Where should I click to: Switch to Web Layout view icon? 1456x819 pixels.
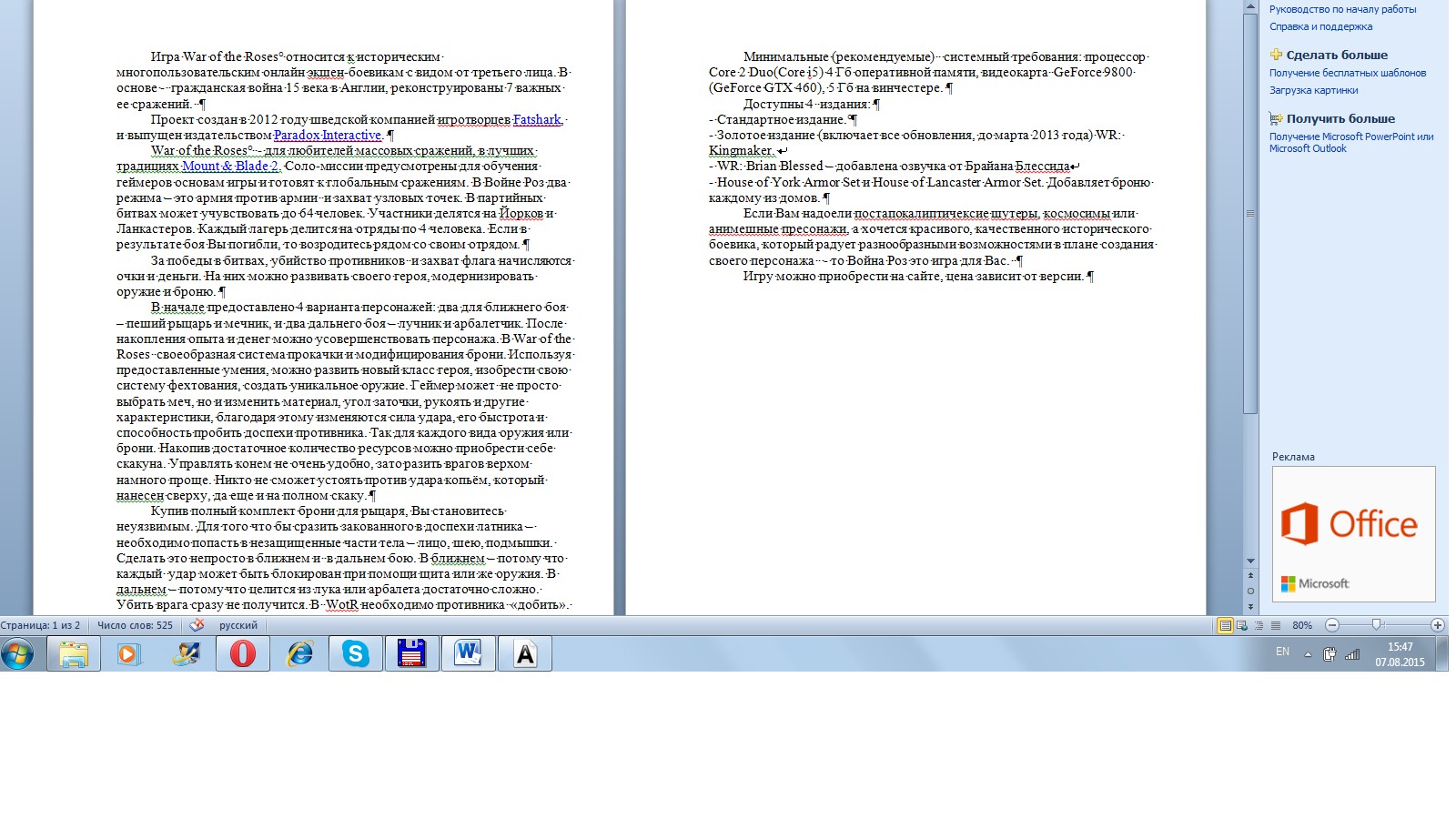pos(1242,625)
